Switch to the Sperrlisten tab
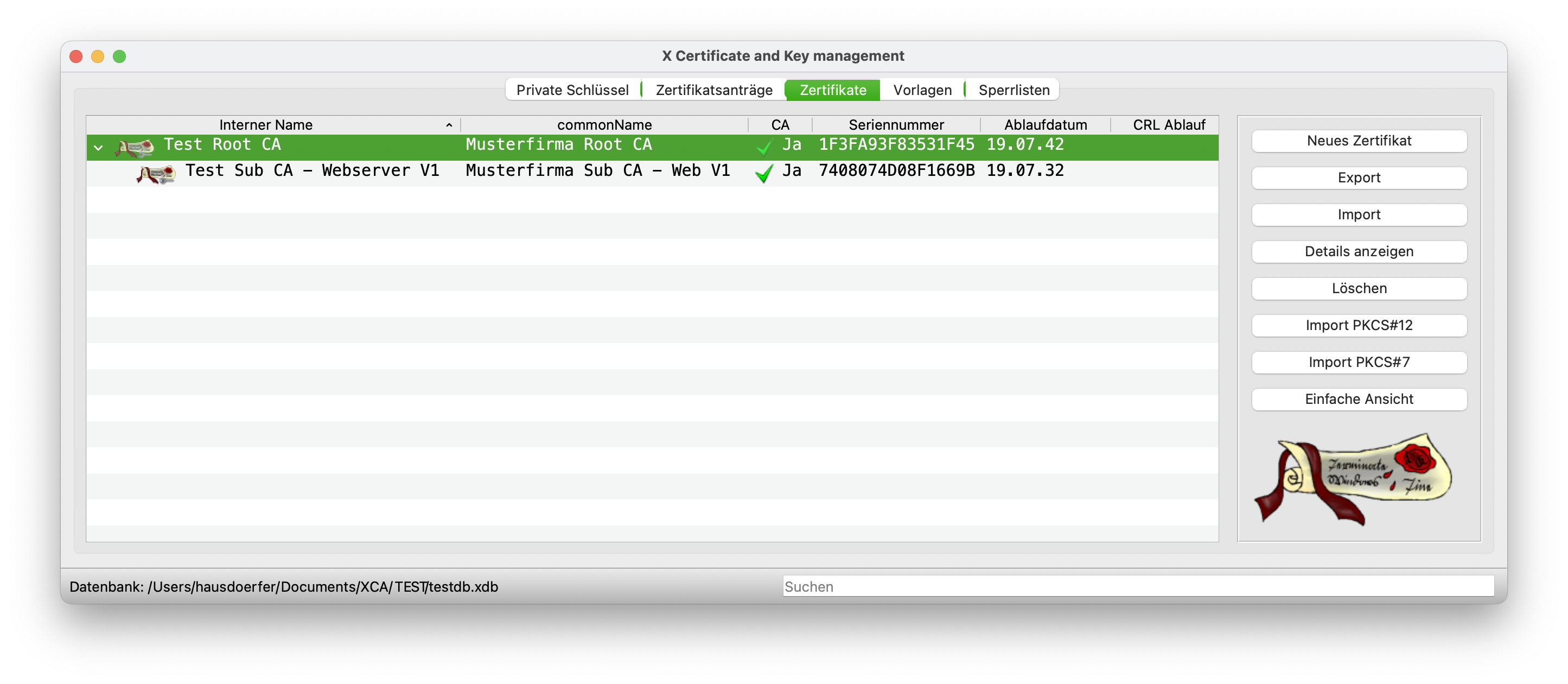Screen dimensions: 1568x684 click(x=1014, y=90)
